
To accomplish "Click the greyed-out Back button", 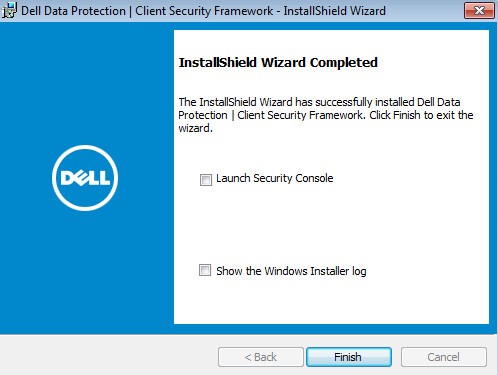I will pyautogui.click(x=261, y=357).
